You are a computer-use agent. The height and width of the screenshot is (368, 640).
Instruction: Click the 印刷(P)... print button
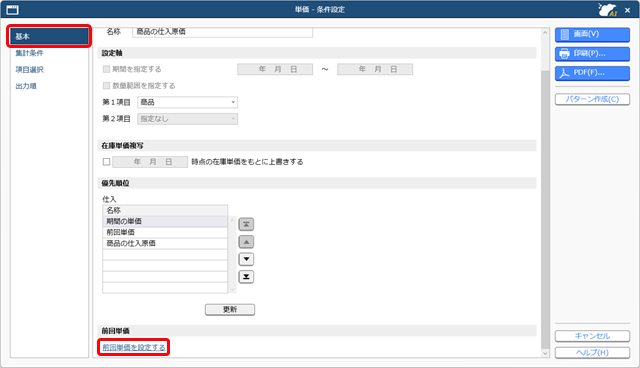coord(592,53)
